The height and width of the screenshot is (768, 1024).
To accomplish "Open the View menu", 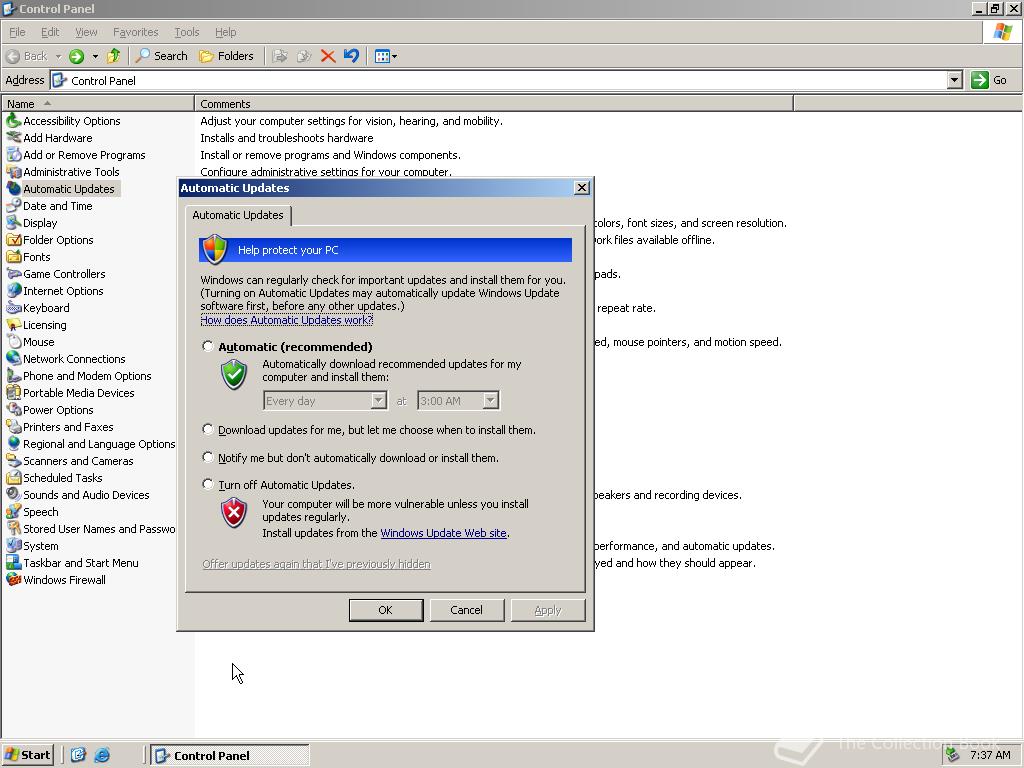I will 86,32.
